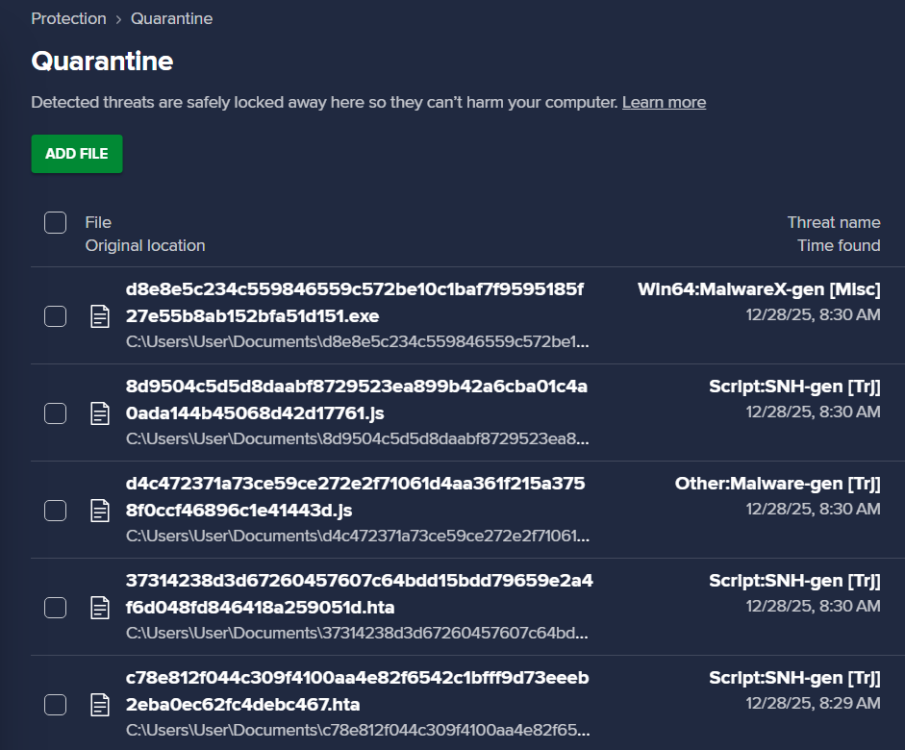Click the Time found header

(x=839, y=245)
